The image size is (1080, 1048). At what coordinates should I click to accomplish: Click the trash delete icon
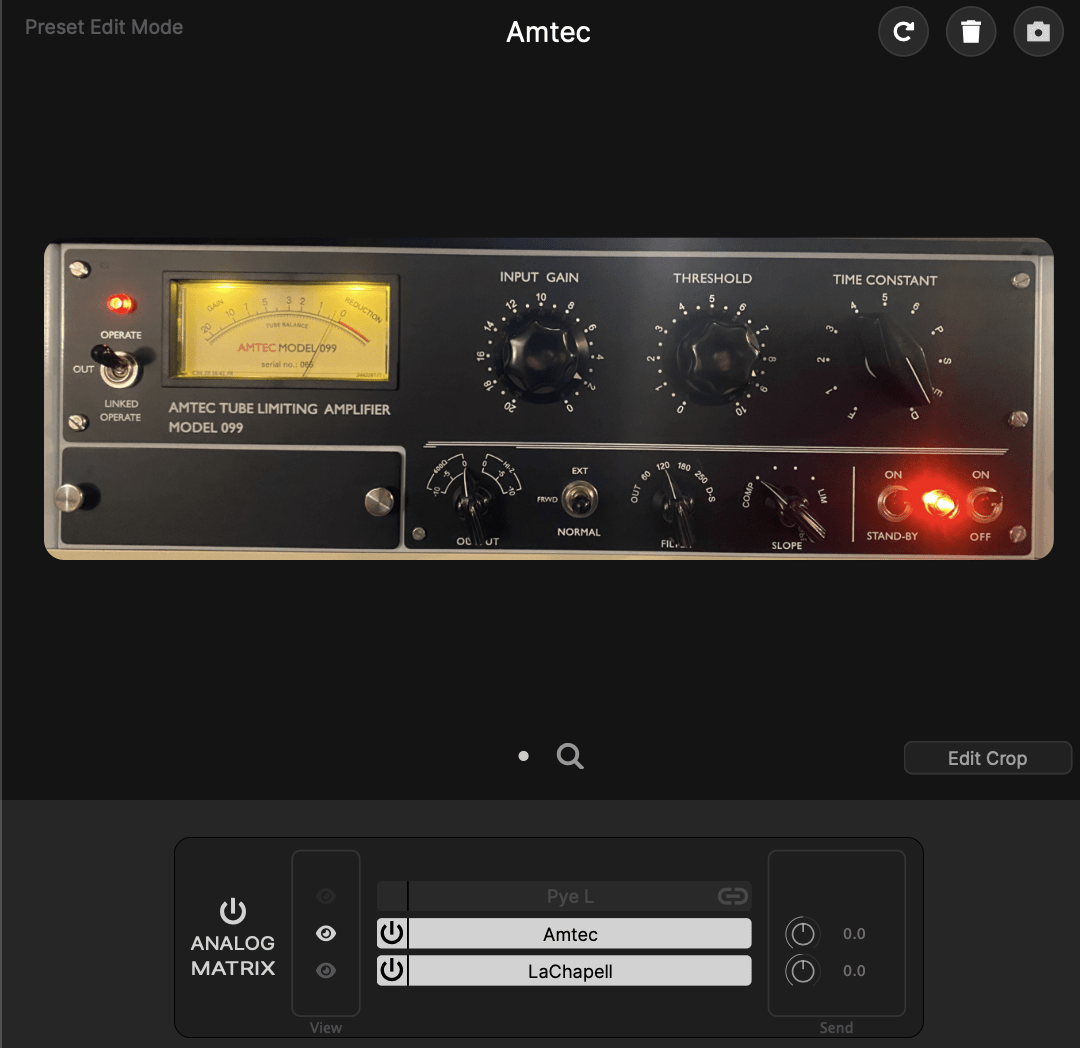point(970,32)
